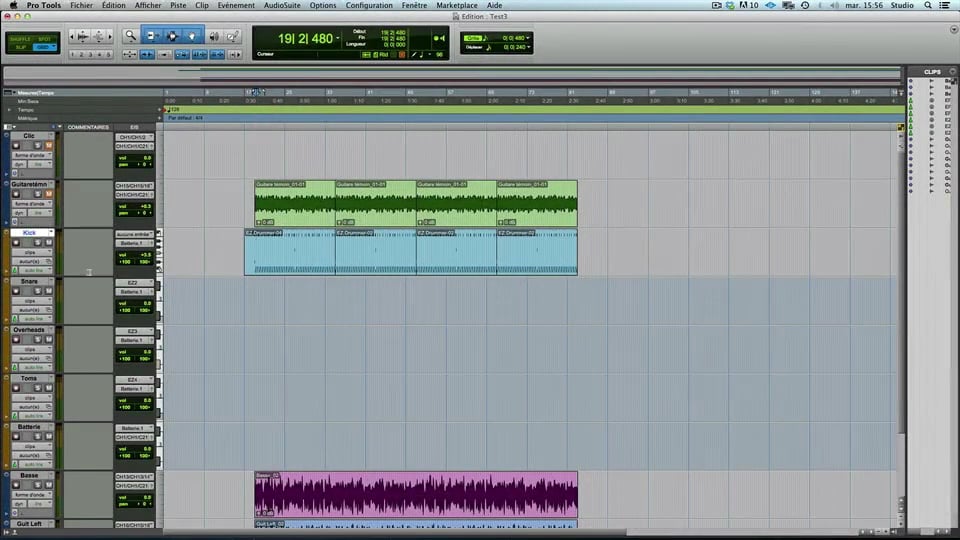Click the CLIPS list header
Viewport: 960px width, 540px height.
(932, 72)
